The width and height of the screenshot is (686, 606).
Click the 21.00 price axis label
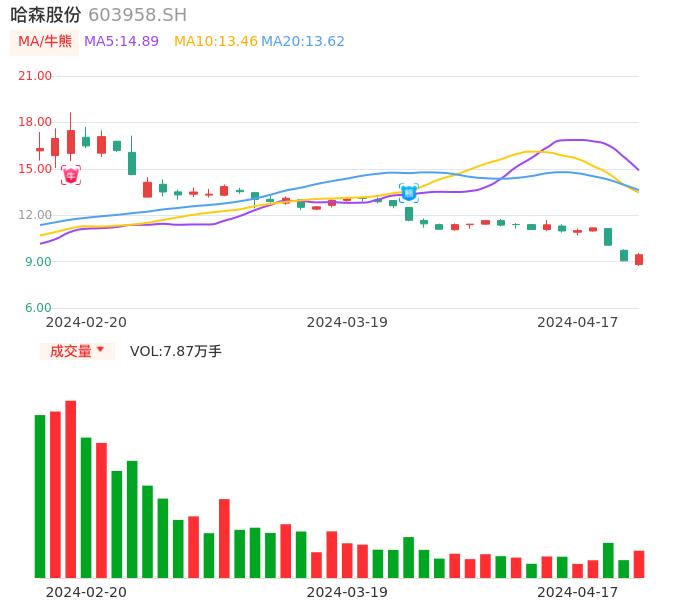[35, 76]
